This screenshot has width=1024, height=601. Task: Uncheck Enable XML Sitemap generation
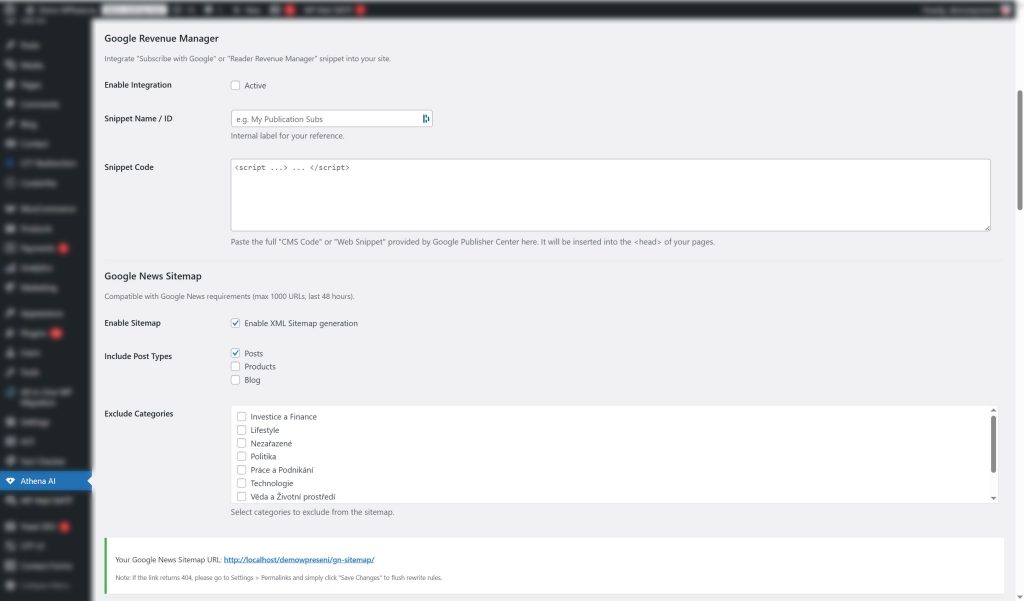pos(236,323)
